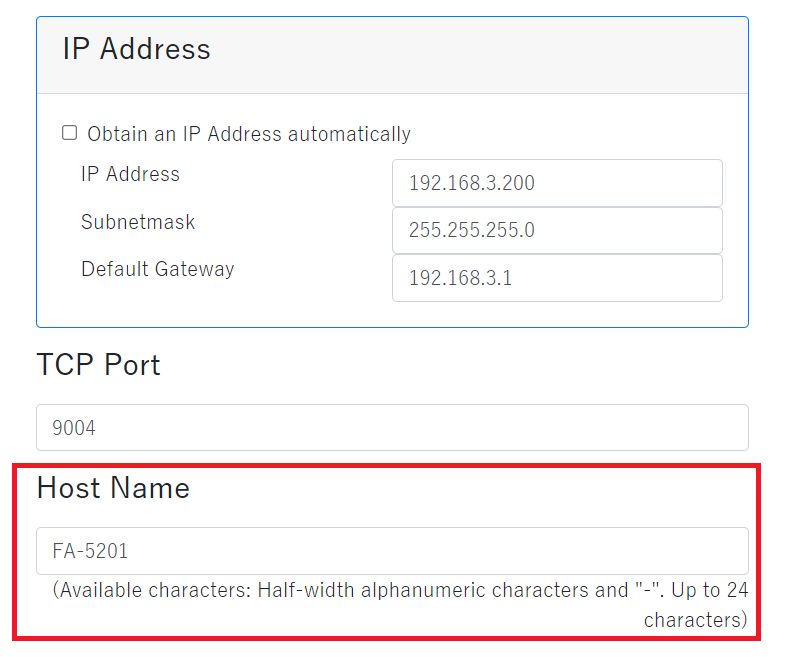Click the IP Address panel header title

(x=137, y=50)
